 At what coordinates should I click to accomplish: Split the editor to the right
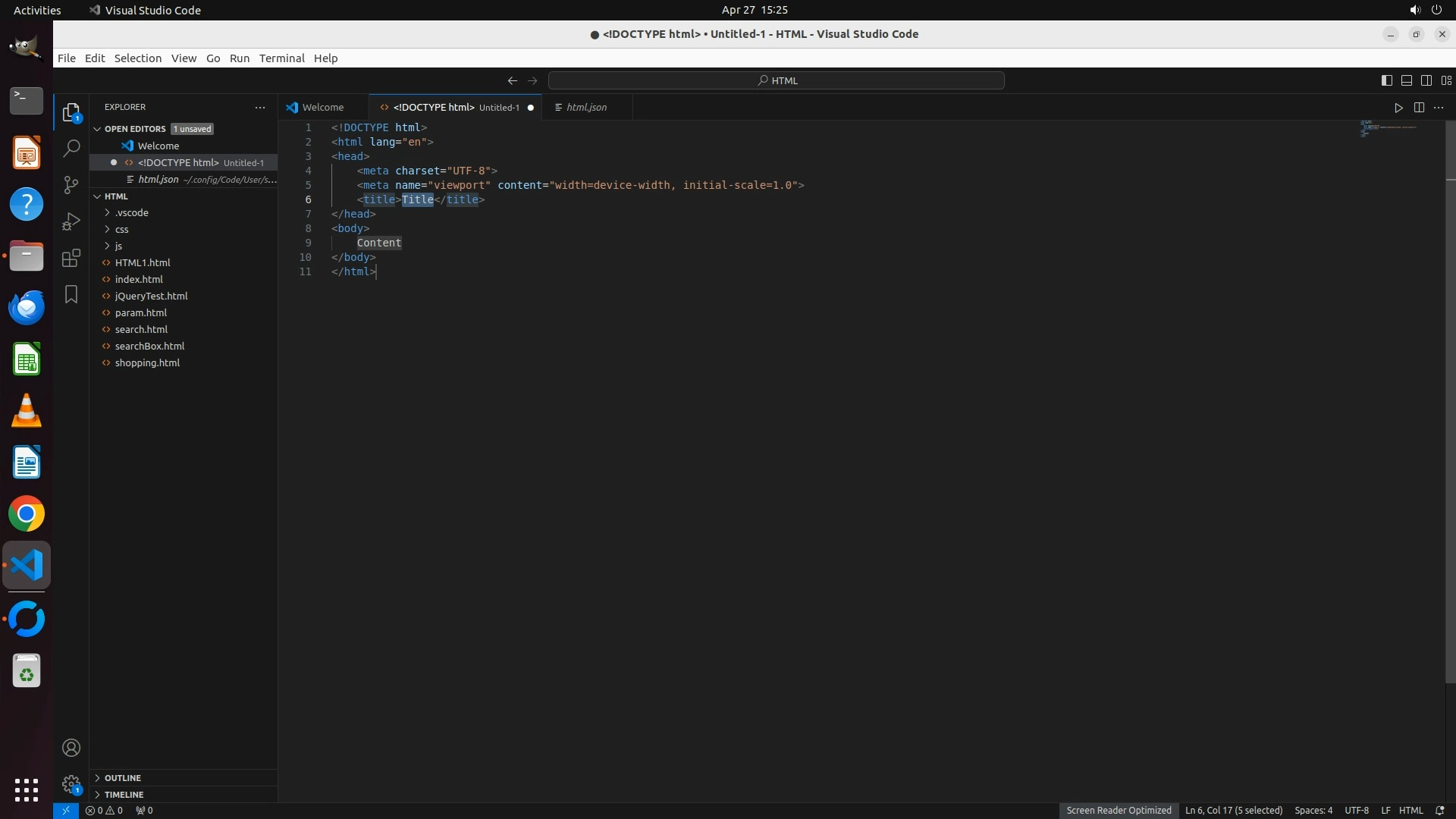pyautogui.click(x=1419, y=108)
